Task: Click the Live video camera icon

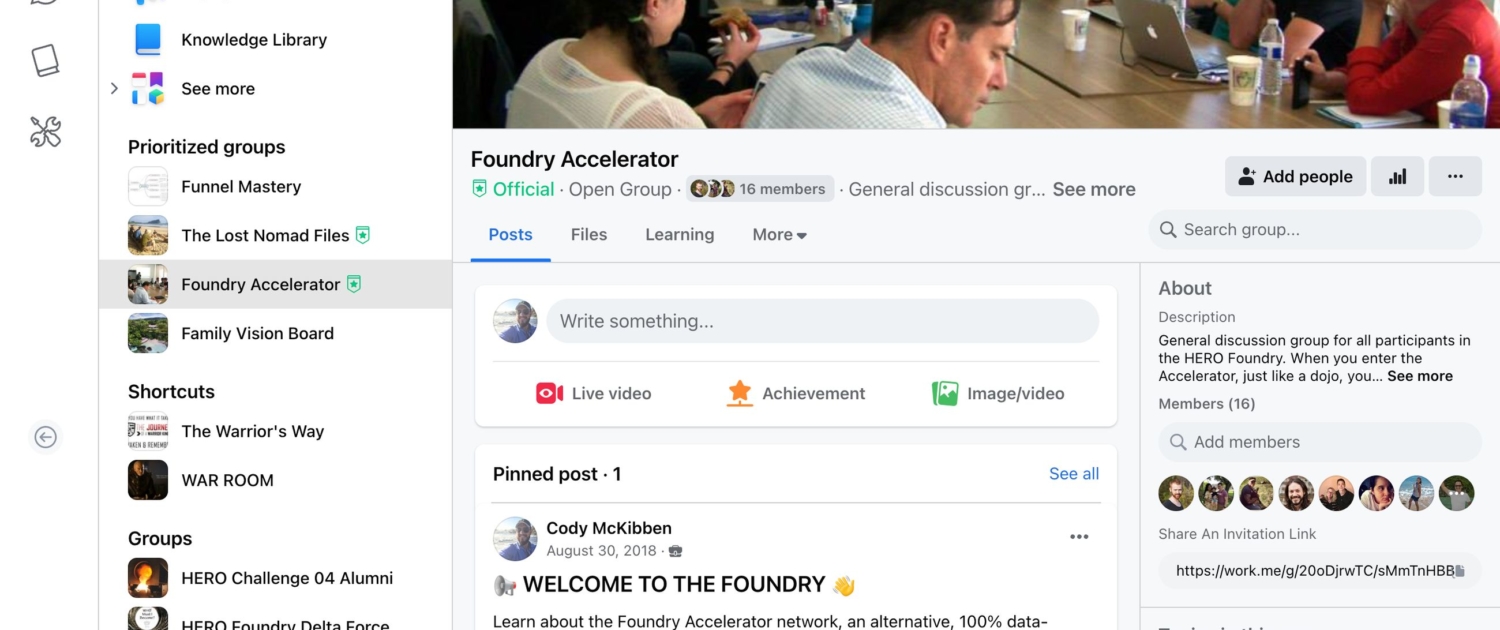Action: point(549,393)
